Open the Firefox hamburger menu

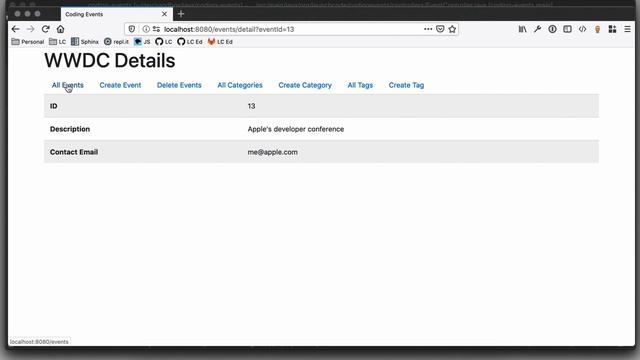627,29
